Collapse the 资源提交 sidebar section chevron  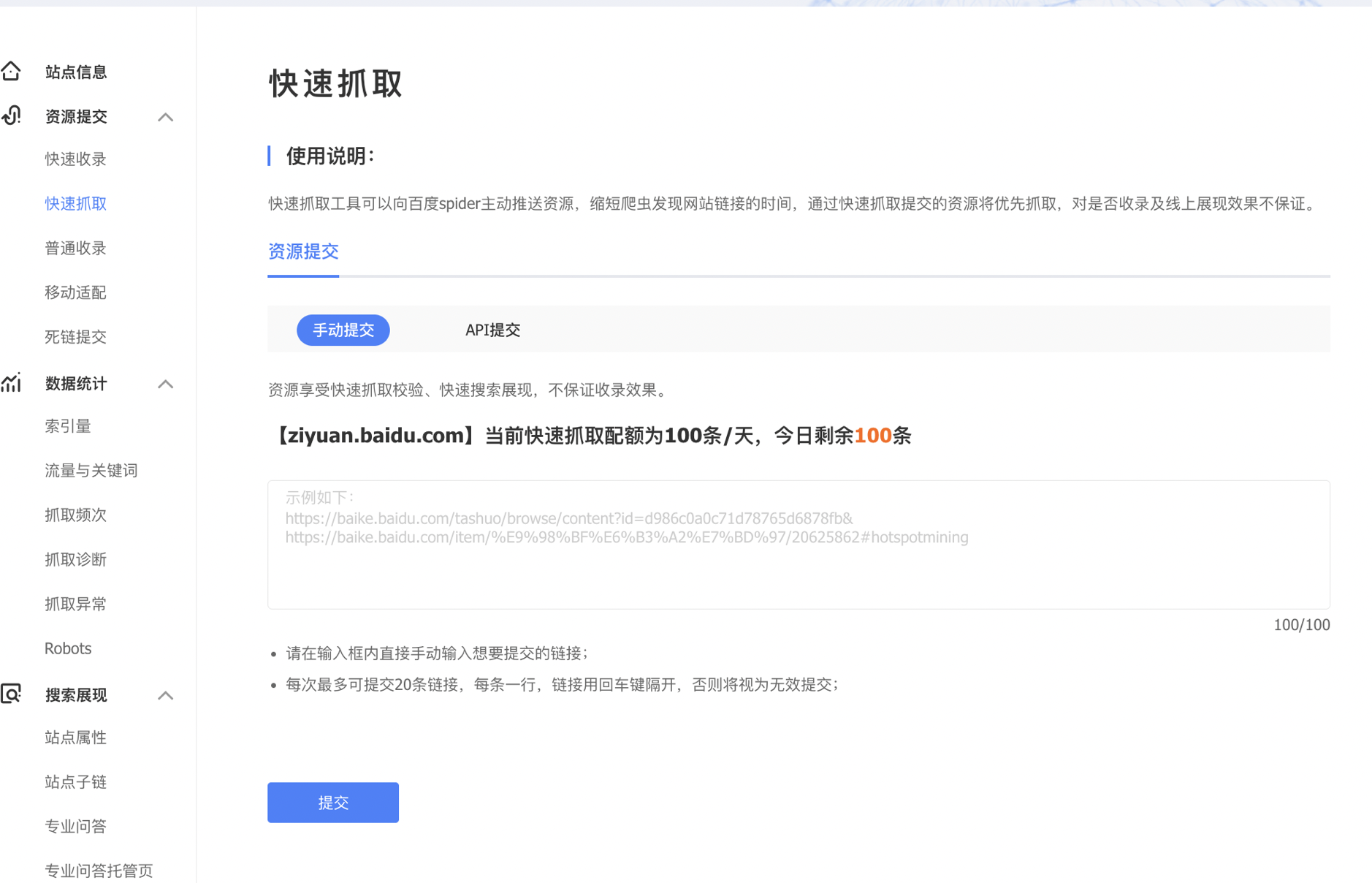point(166,117)
